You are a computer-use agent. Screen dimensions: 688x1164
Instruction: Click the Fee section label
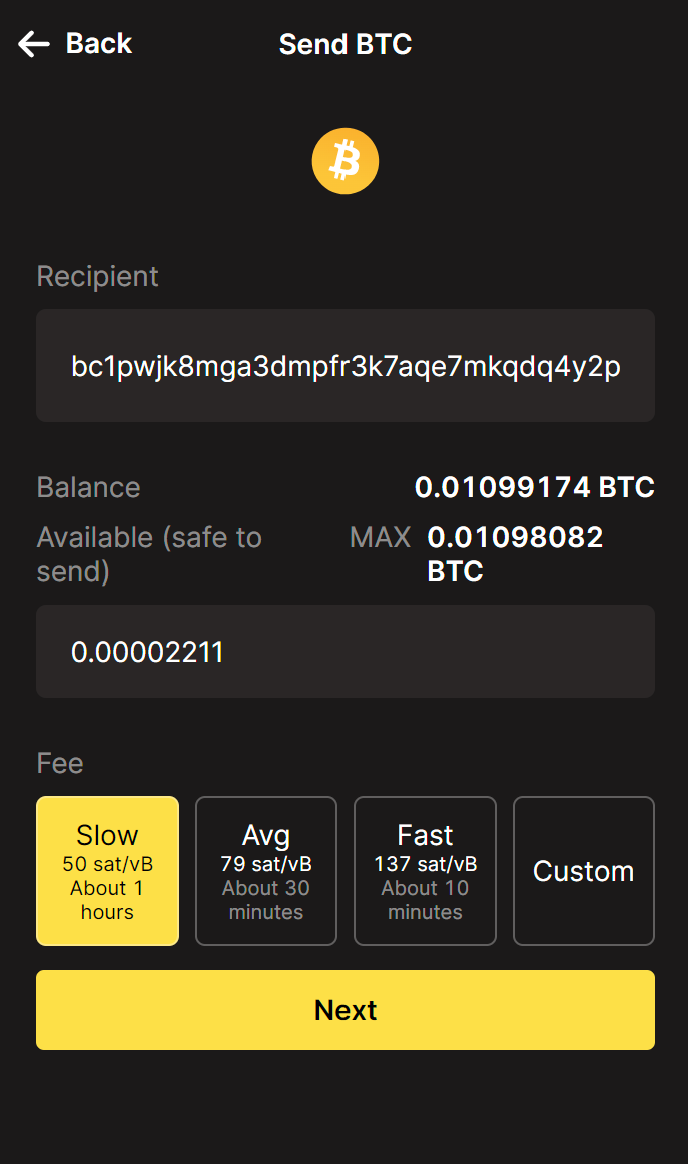click(59, 763)
